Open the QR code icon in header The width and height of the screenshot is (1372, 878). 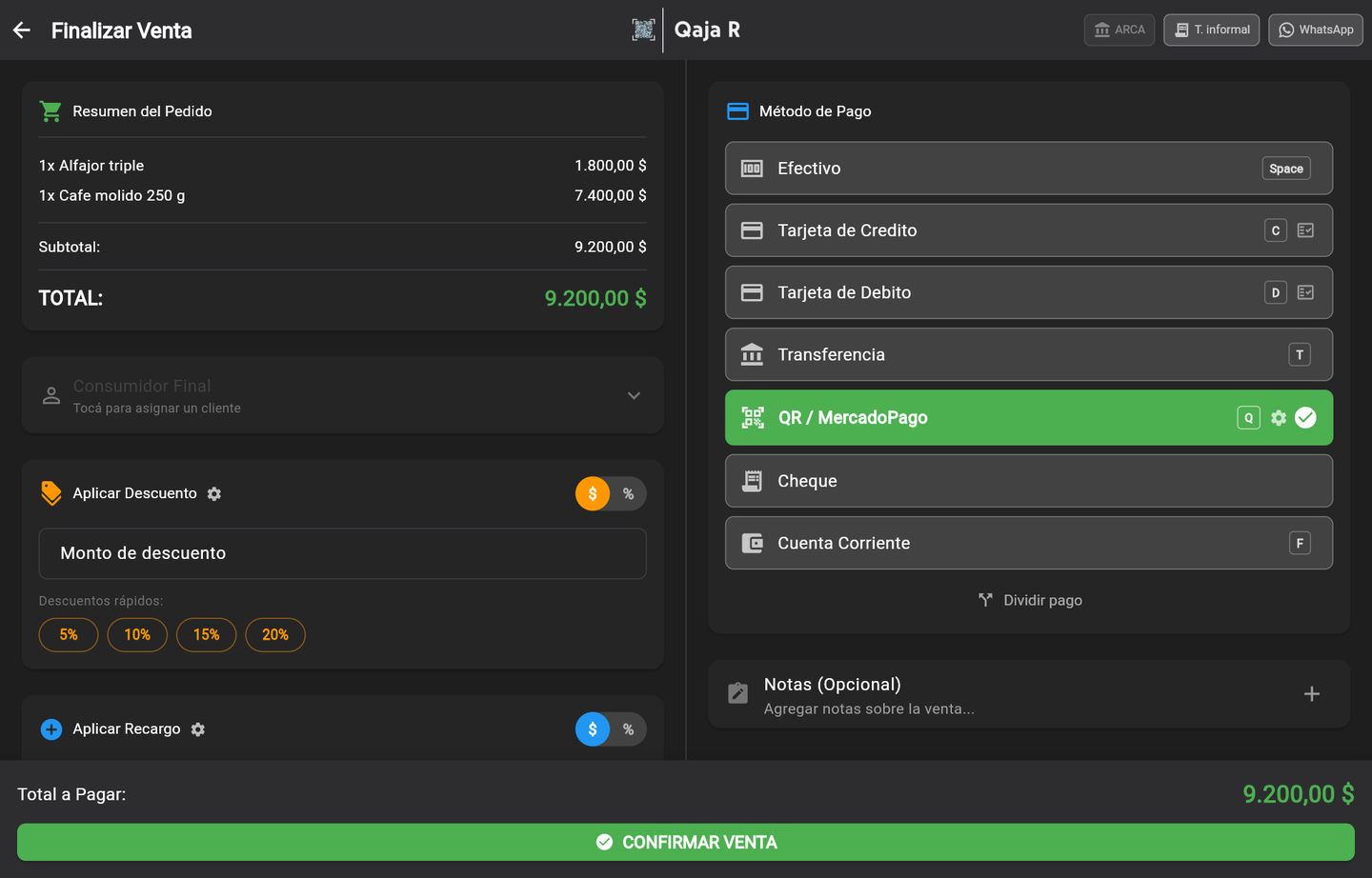[x=643, y=30]
